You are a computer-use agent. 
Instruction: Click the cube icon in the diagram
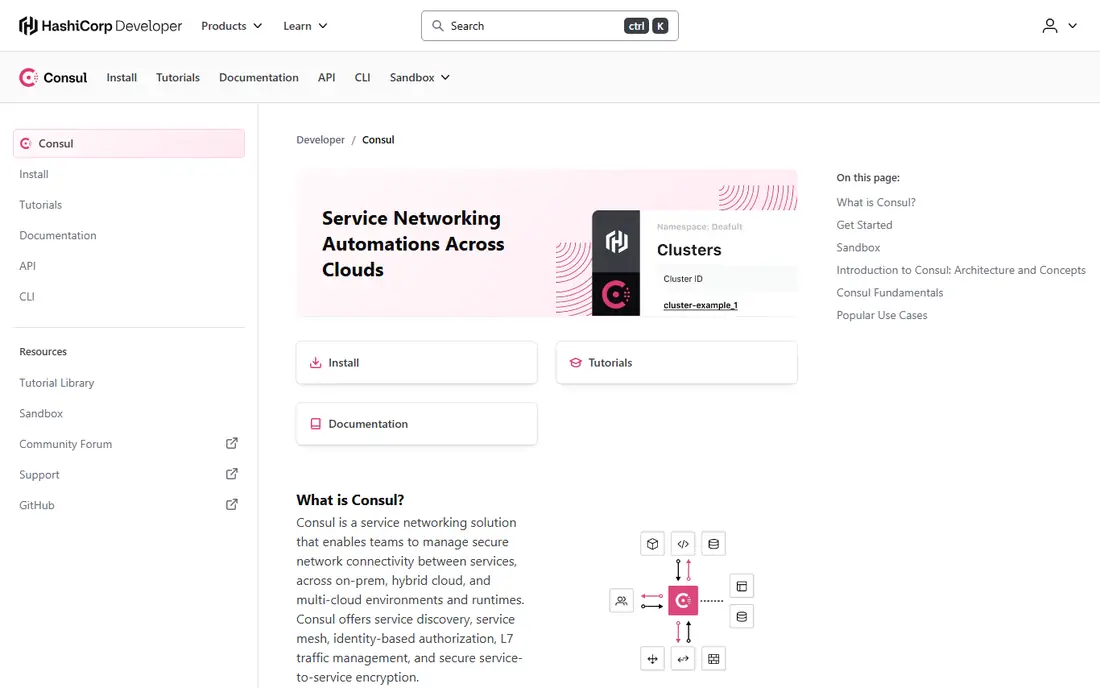[652, 544]
